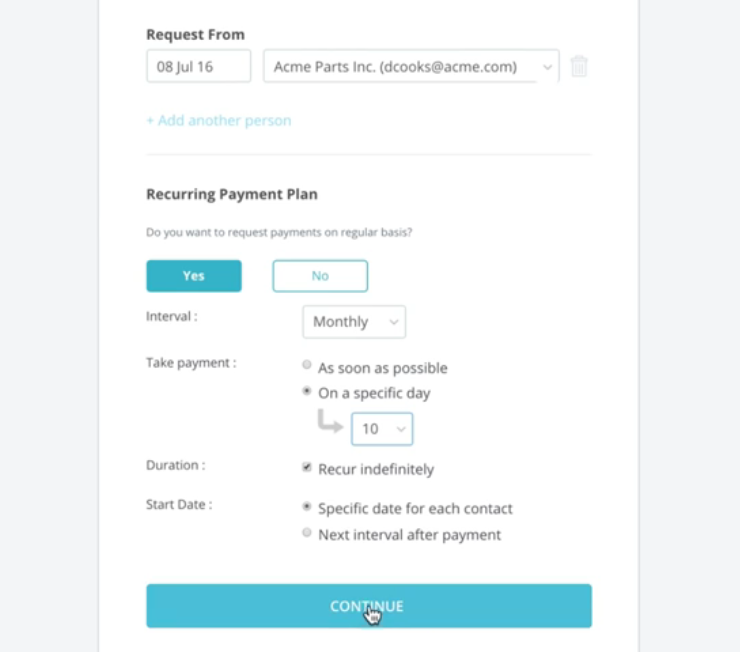The image size is (740, 652).
Task: Expand the day-of-month dropdown showing 10
Action: [382, 429]
